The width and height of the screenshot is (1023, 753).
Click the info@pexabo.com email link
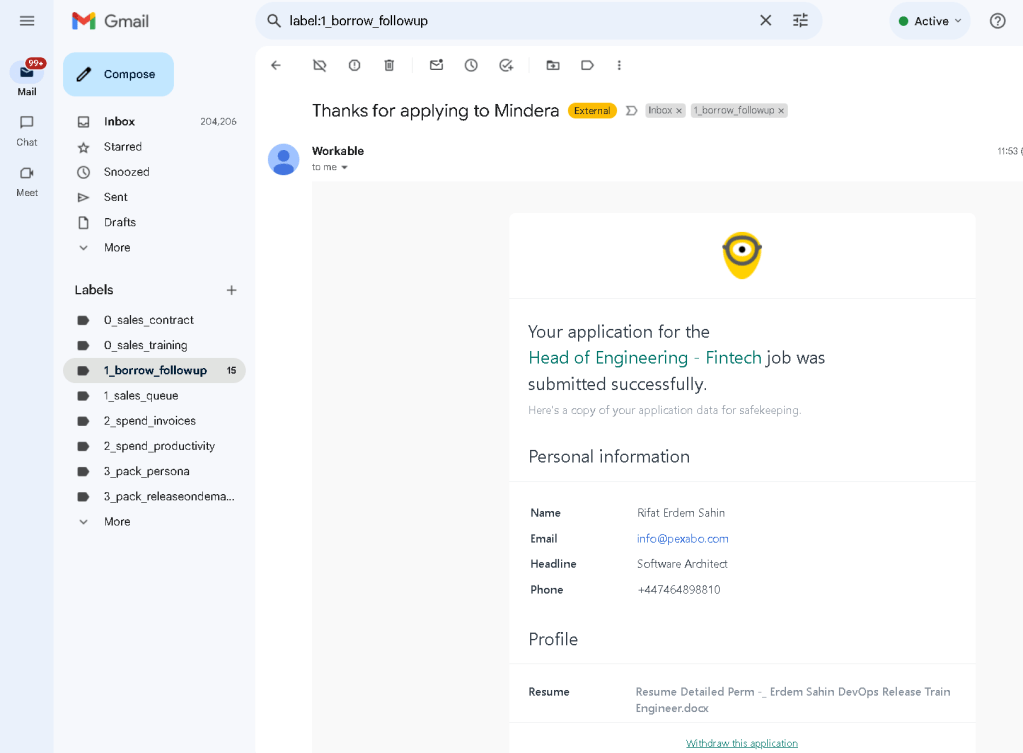point(682,538)
